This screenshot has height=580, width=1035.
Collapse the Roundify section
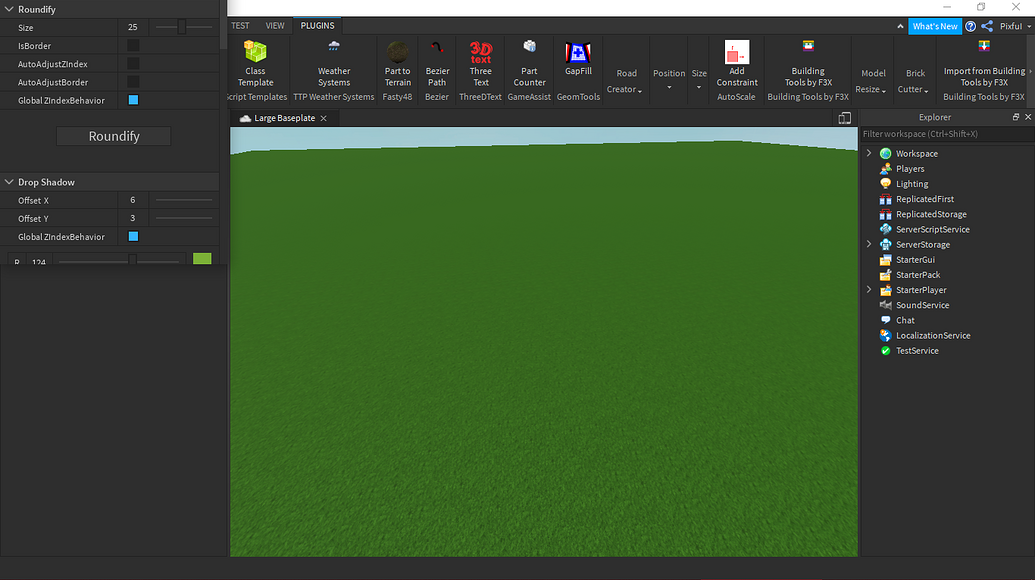(9, 9)
